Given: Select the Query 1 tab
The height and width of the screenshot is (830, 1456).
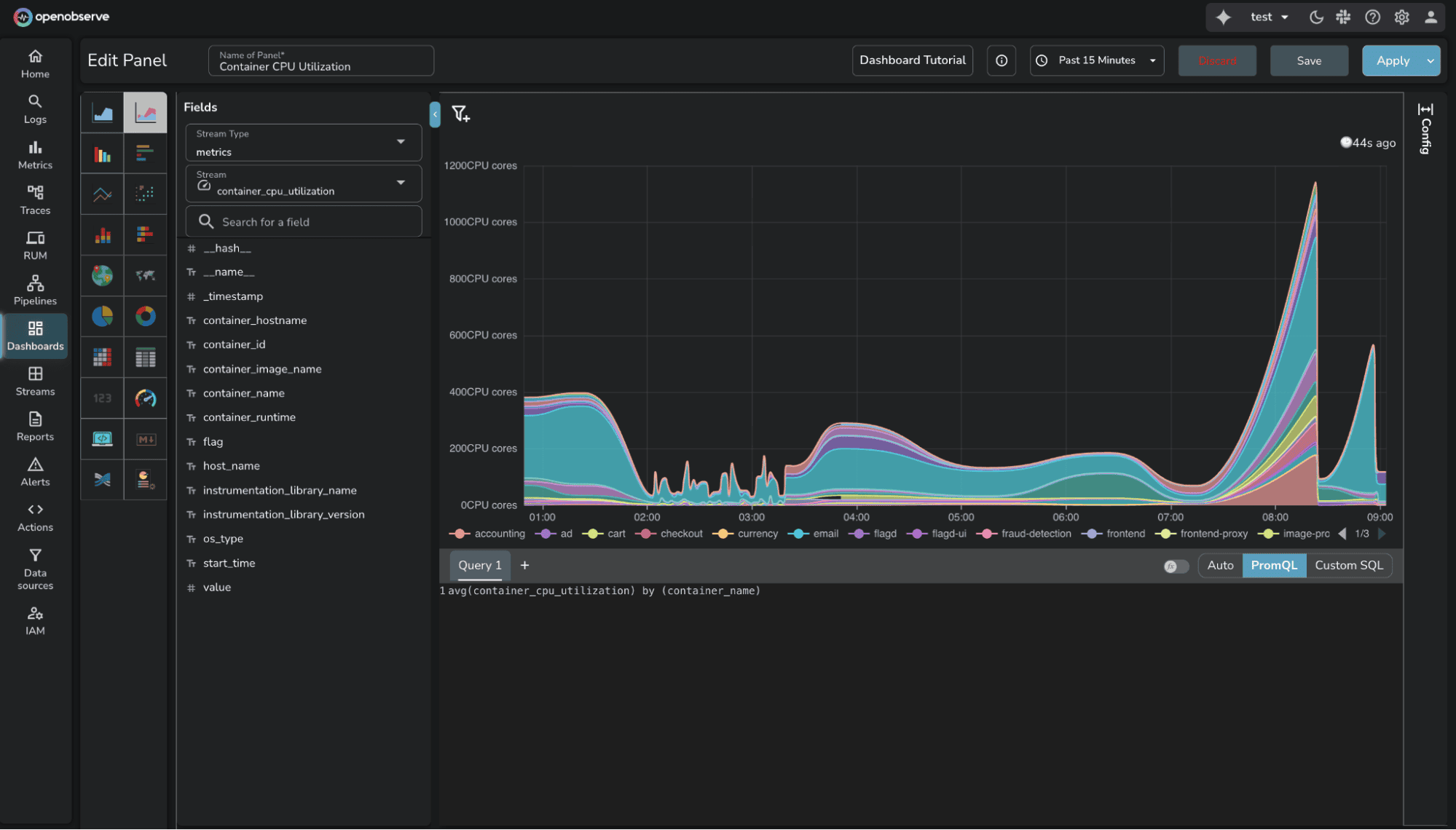Looking at the screenshot, I should pyautogui.click(x=479, y=565).
